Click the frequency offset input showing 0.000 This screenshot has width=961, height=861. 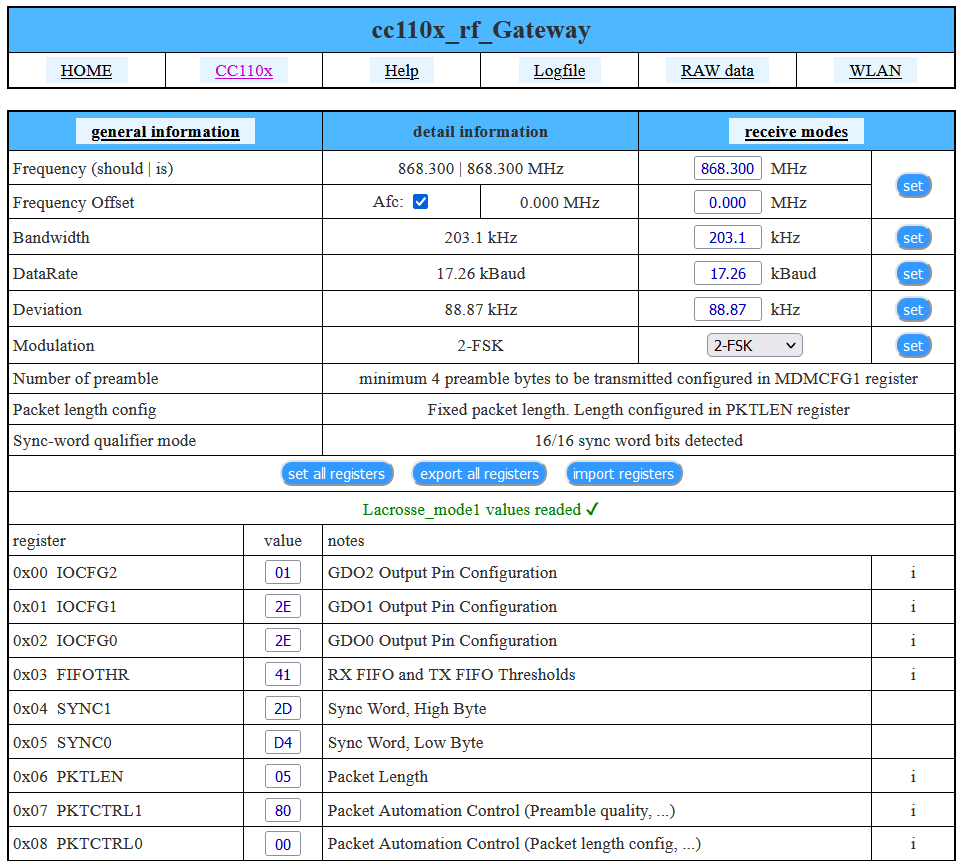pyautogui.click(x=727, y=203)
